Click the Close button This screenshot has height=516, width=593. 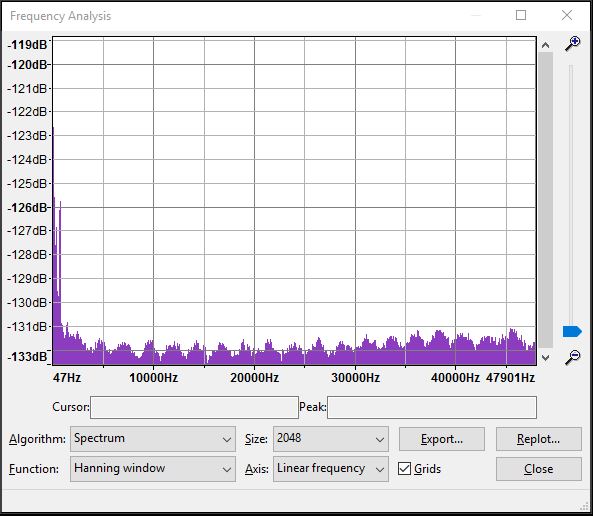click(539, 469)
